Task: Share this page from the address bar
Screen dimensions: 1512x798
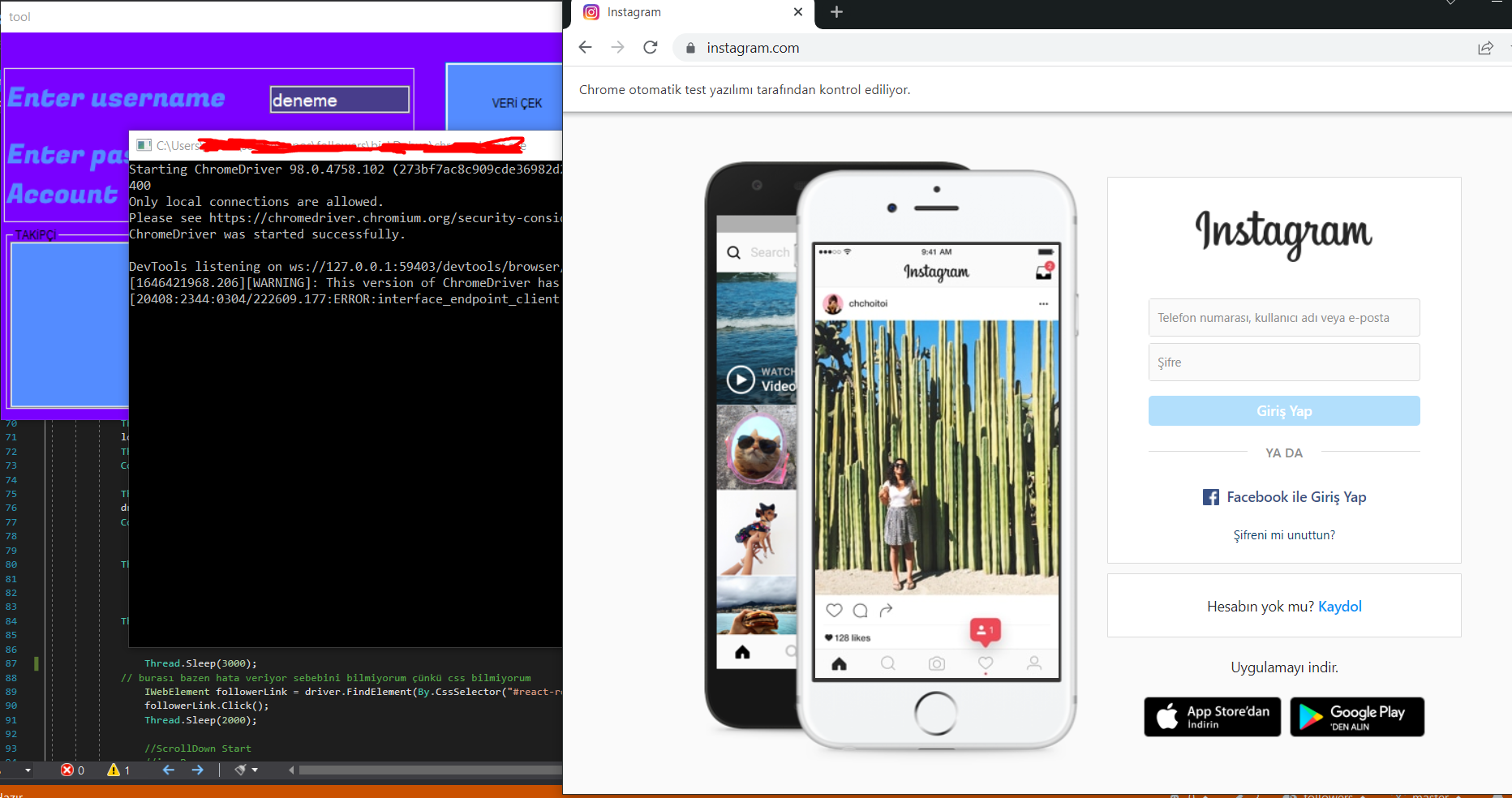Action: (x=1485, y=48)
